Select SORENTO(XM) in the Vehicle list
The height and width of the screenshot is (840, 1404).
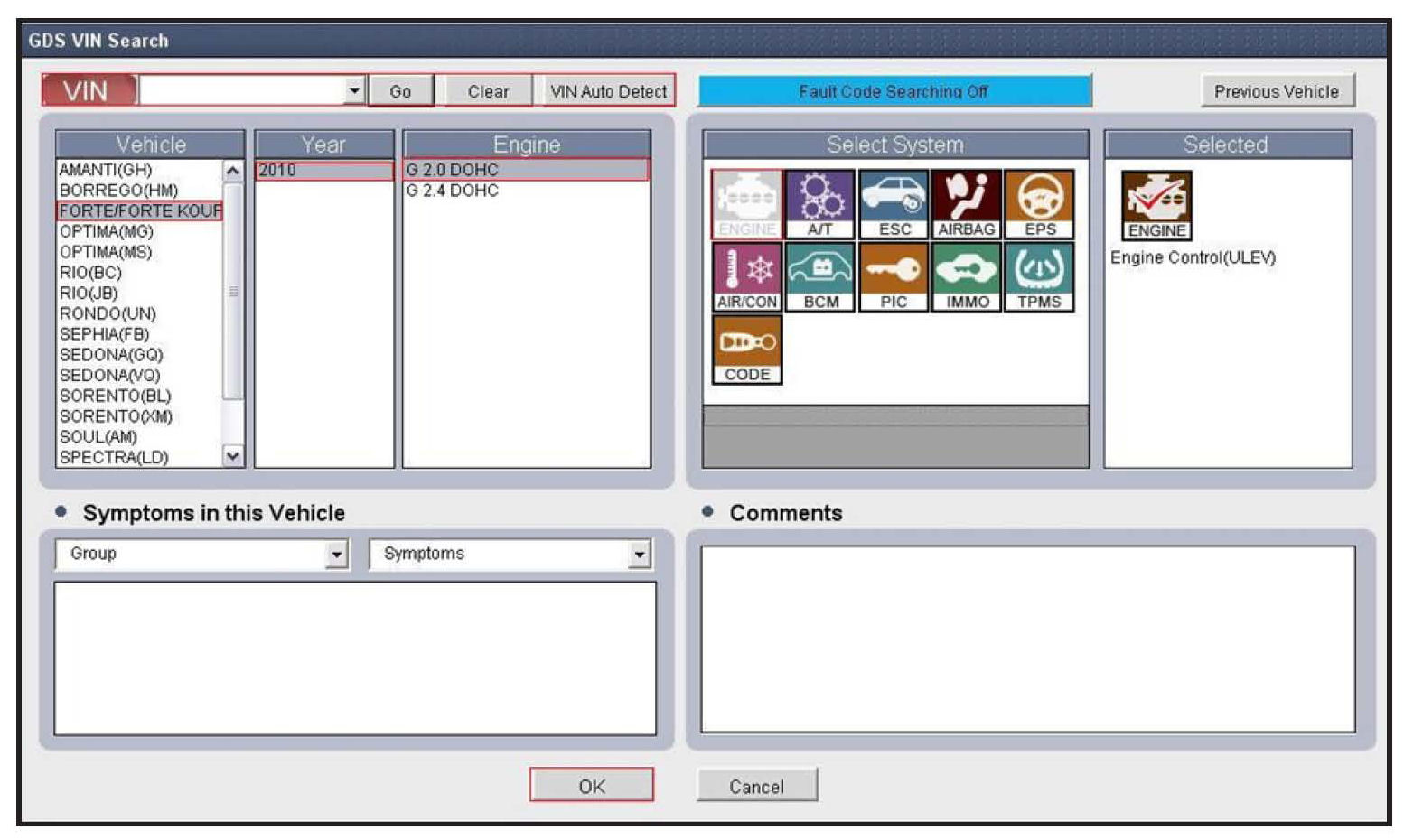tap(116, 416)
